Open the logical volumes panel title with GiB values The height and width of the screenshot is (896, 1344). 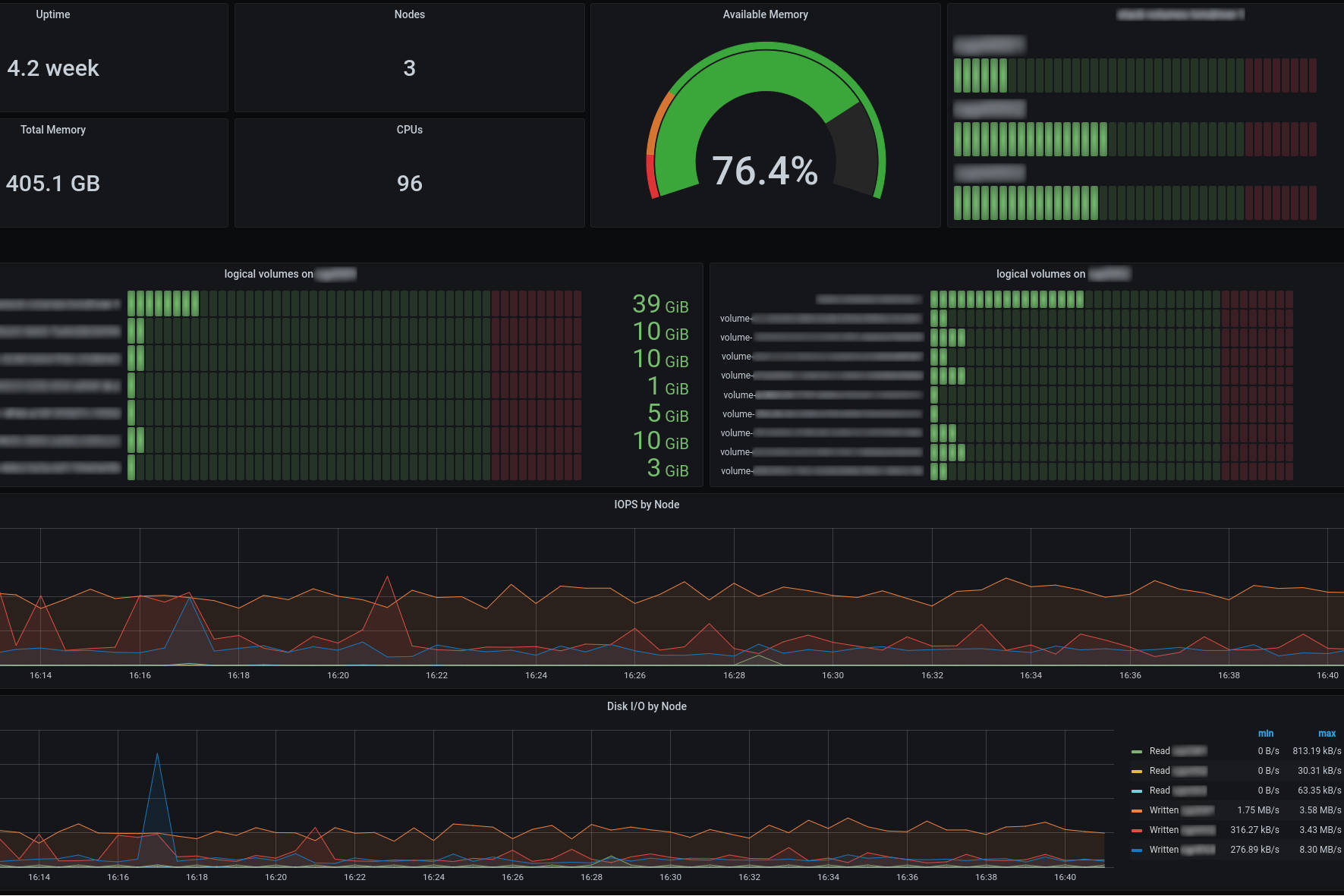(x=290, y=274)
